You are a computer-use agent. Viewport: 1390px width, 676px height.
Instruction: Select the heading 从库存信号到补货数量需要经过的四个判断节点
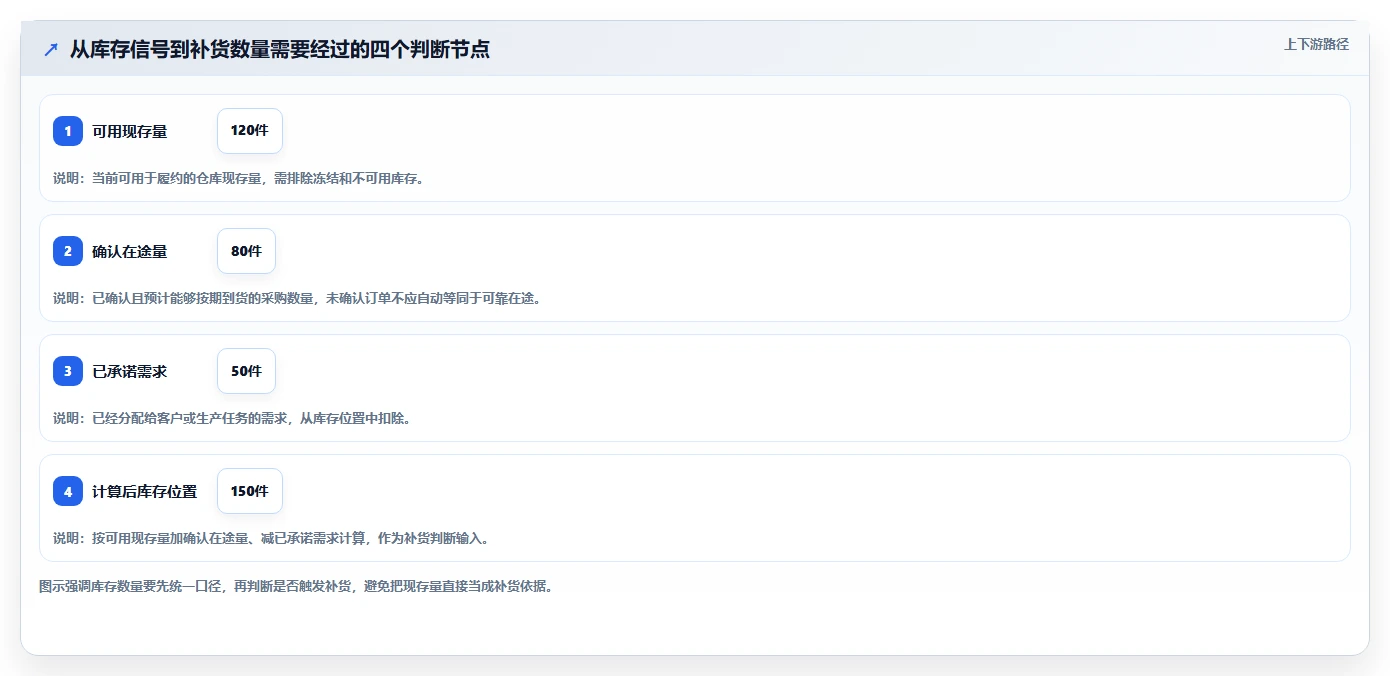click(280, 49)
